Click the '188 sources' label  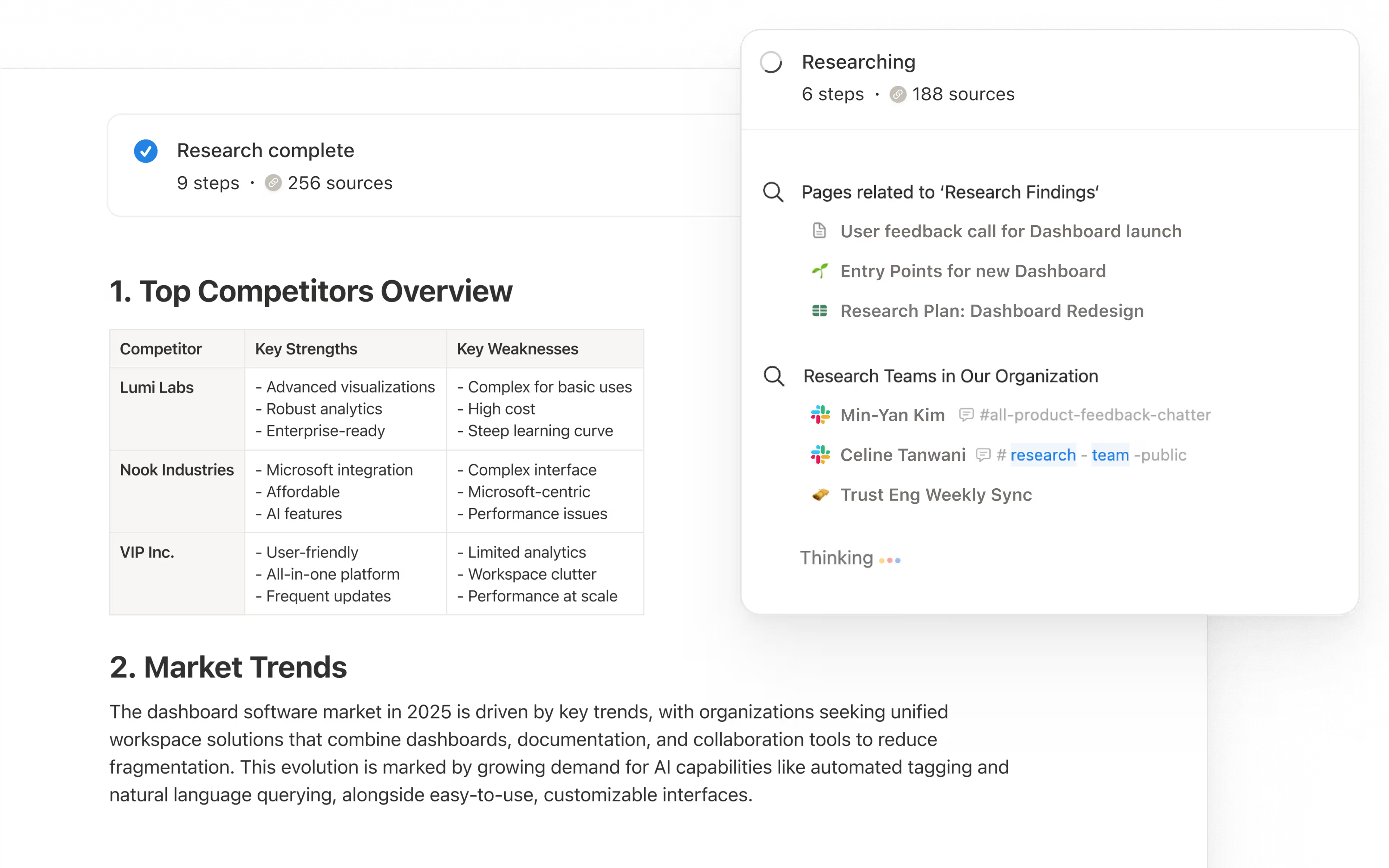point(963,94)
